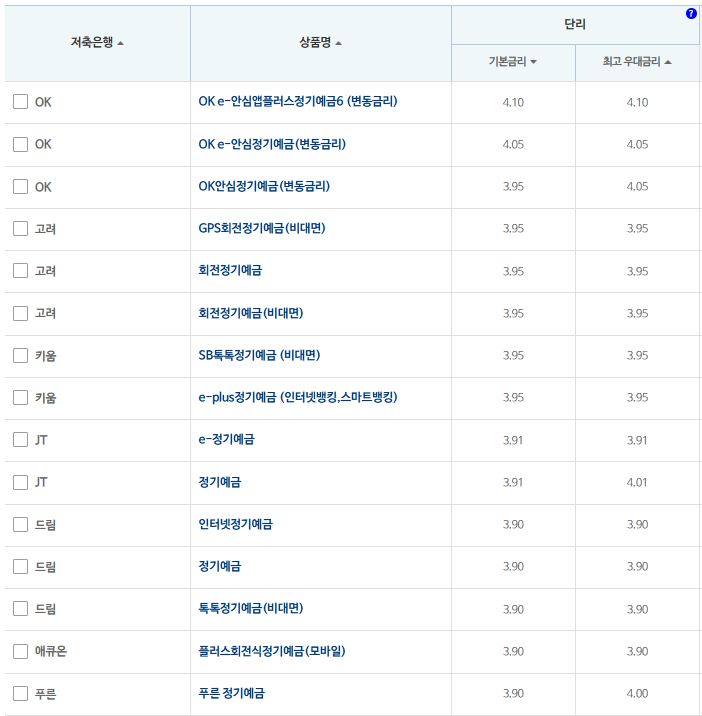Sort 기본금리 column descending arrow

533,62
